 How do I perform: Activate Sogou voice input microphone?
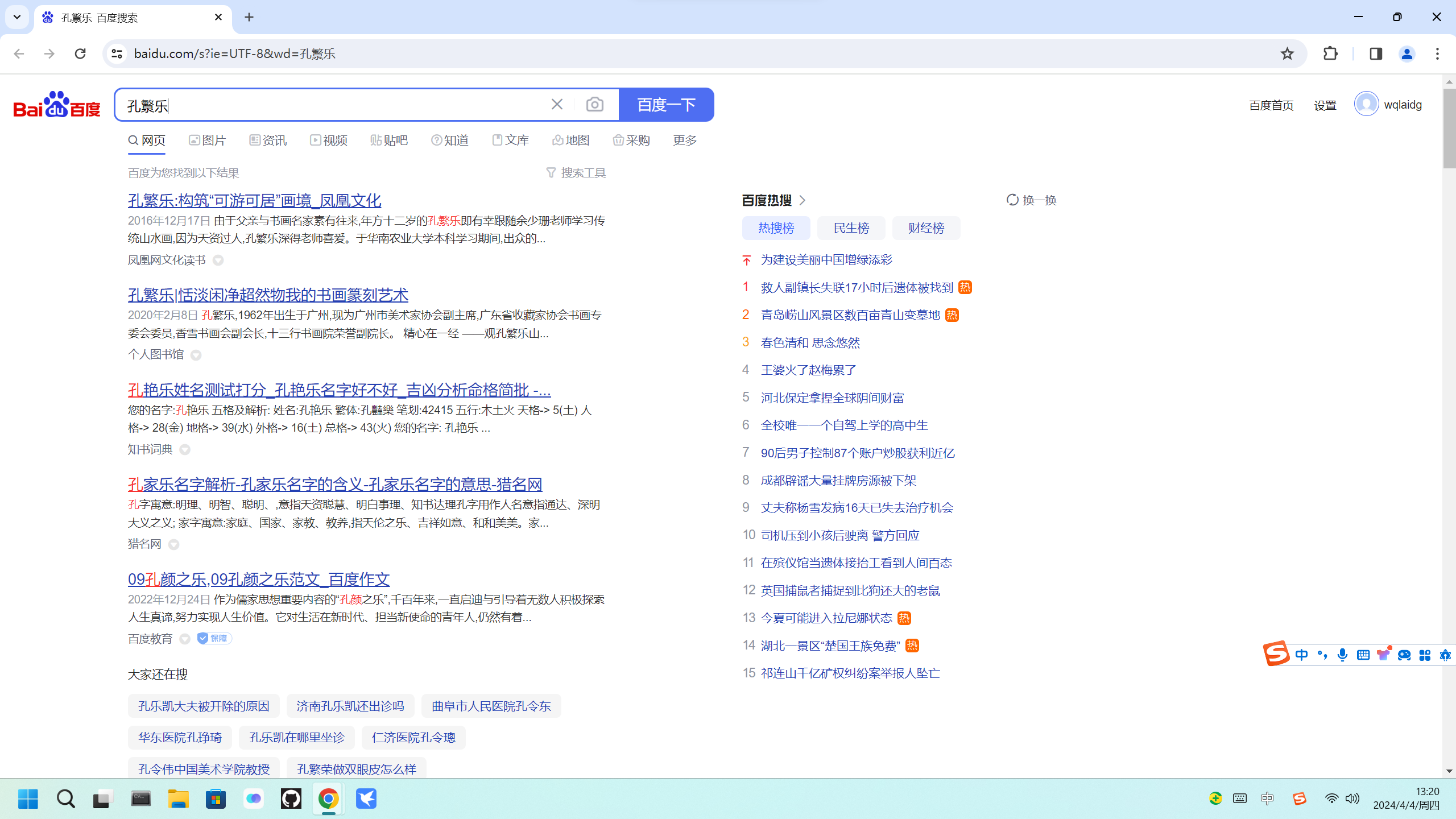[1342, 655]
